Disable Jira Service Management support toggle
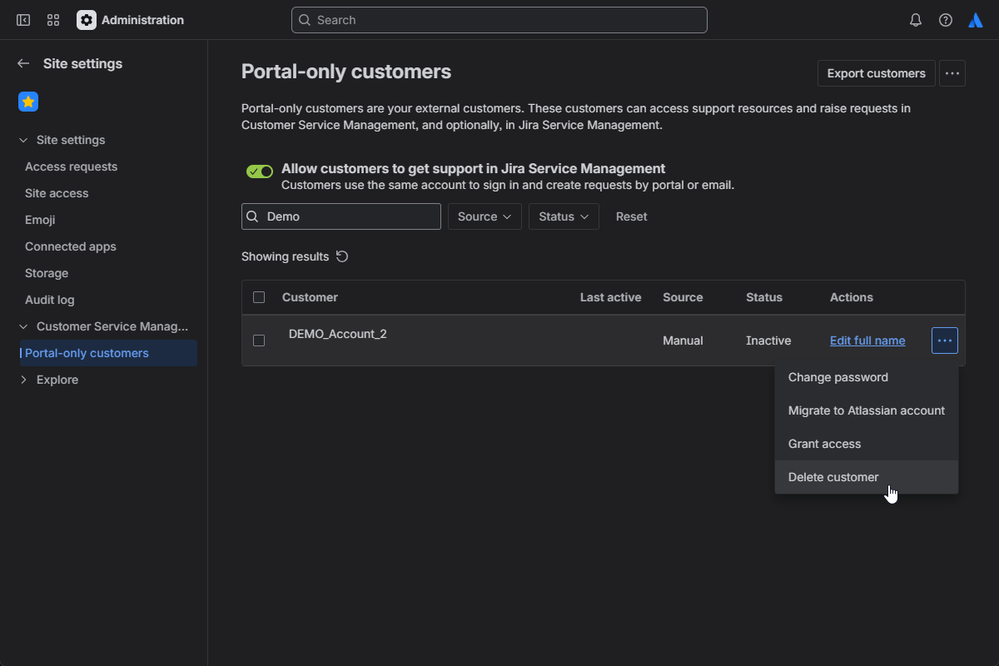Screen dimensions: 999x666 pos(260,171)
